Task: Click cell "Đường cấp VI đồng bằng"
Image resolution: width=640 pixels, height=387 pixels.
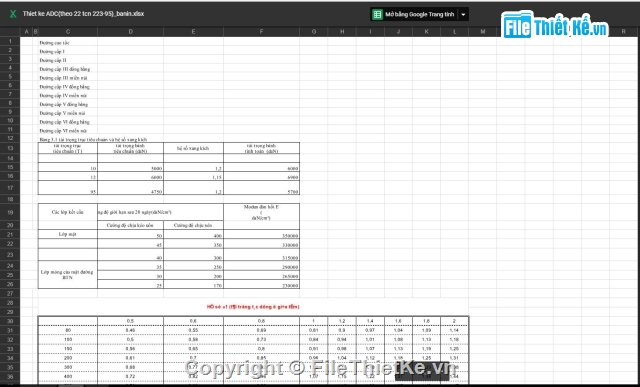Action: 64,122
